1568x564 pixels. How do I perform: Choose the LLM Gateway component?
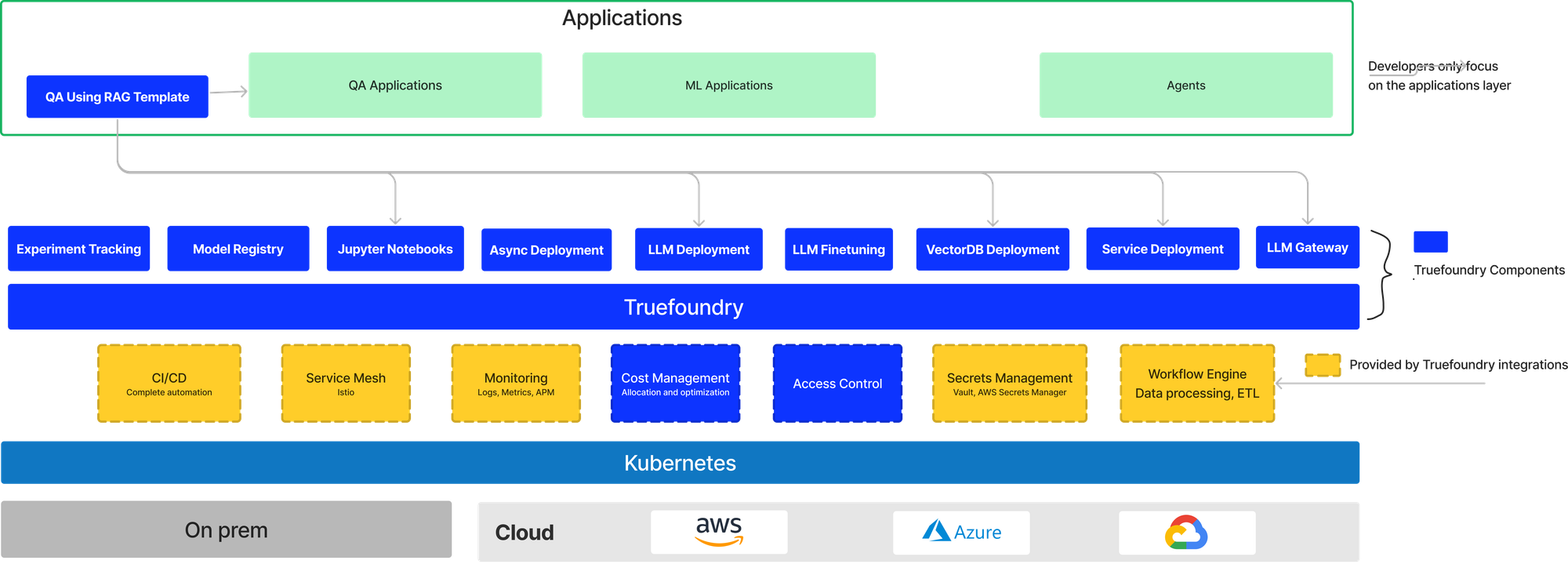[x=1307, y=248]
